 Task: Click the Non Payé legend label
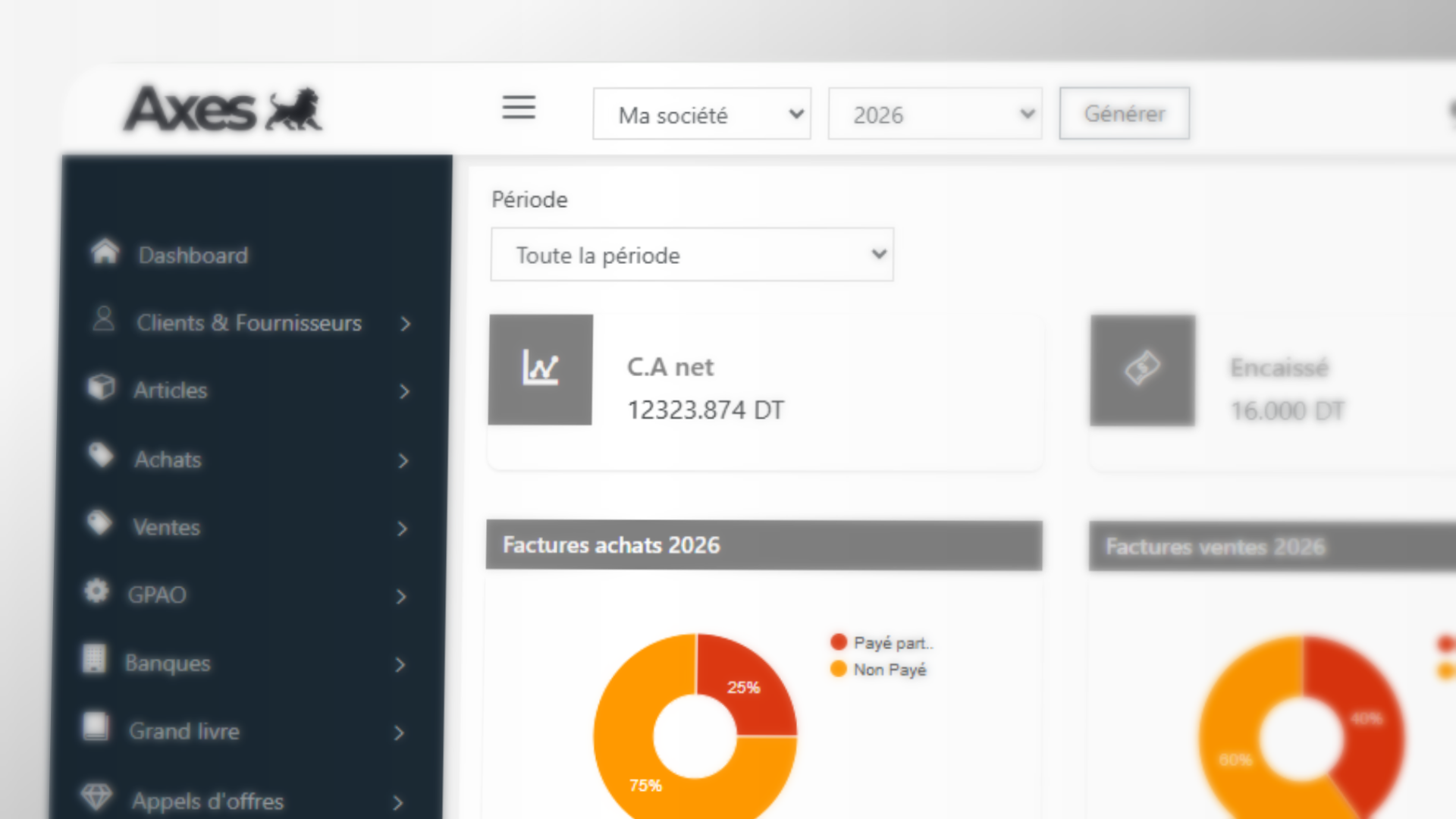pyautogui.click(x=890, y=670)
